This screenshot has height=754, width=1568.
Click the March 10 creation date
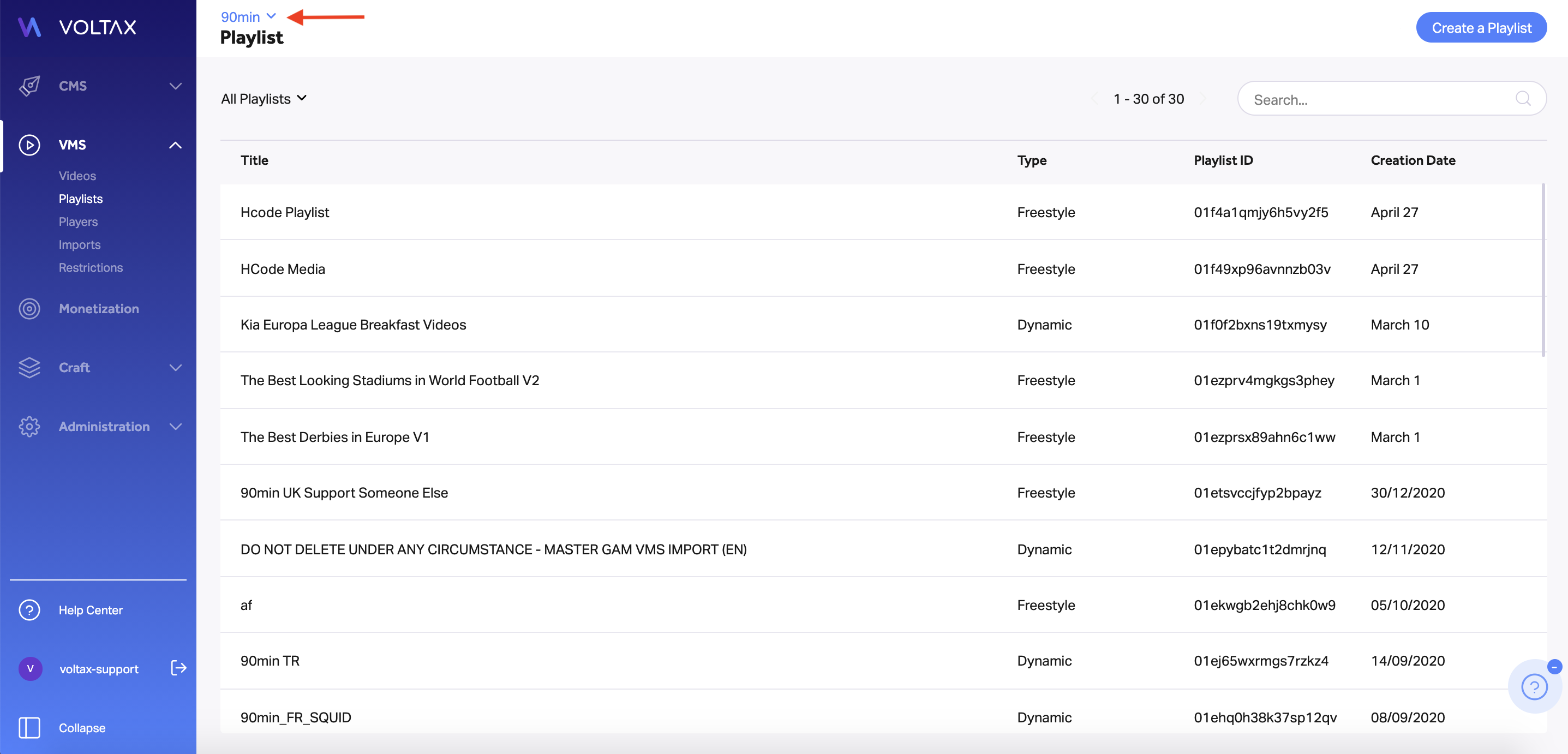coord(1399,325)
